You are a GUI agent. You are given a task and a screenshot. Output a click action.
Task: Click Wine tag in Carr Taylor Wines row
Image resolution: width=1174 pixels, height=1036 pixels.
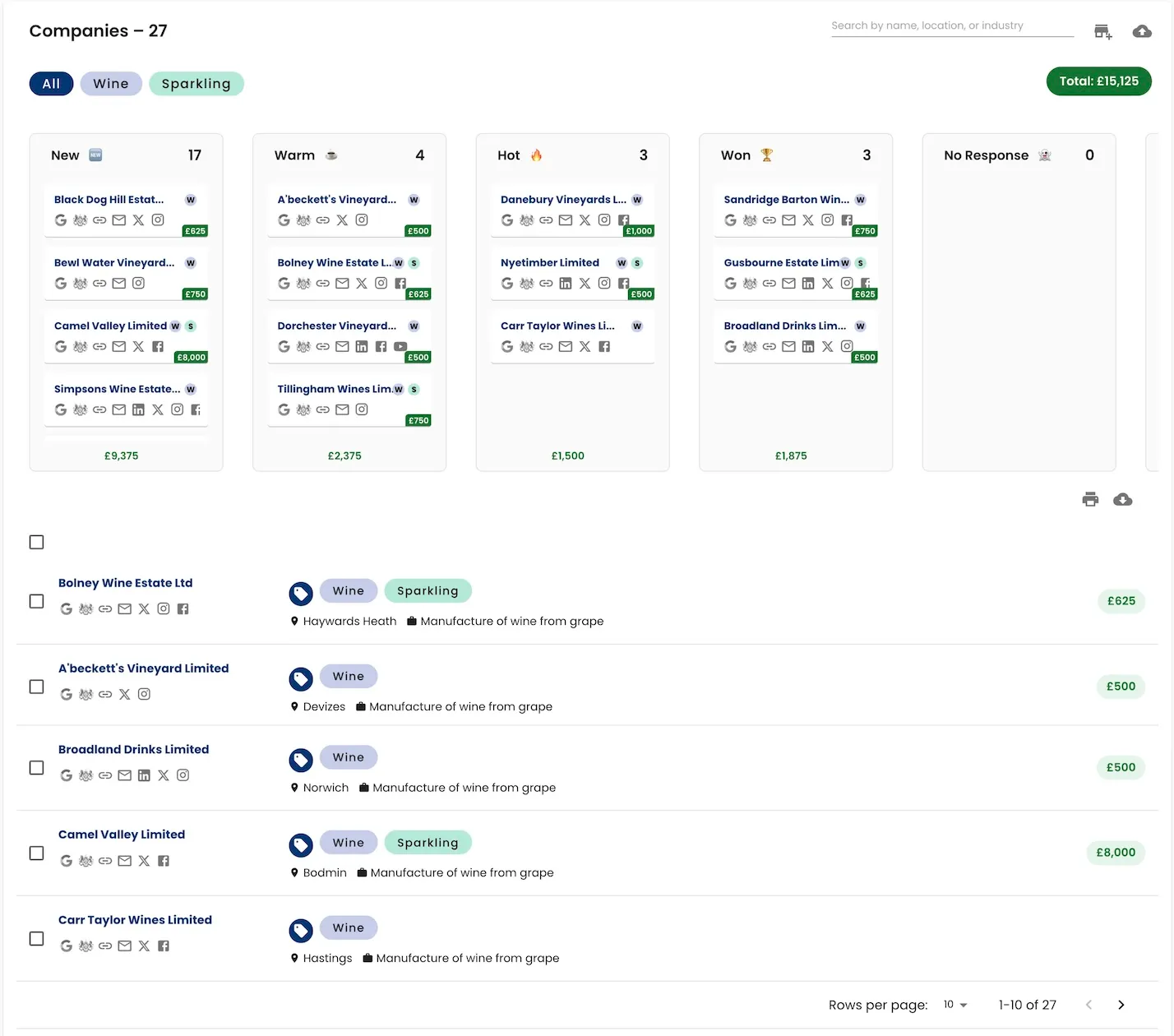click(x=349, y=928)
